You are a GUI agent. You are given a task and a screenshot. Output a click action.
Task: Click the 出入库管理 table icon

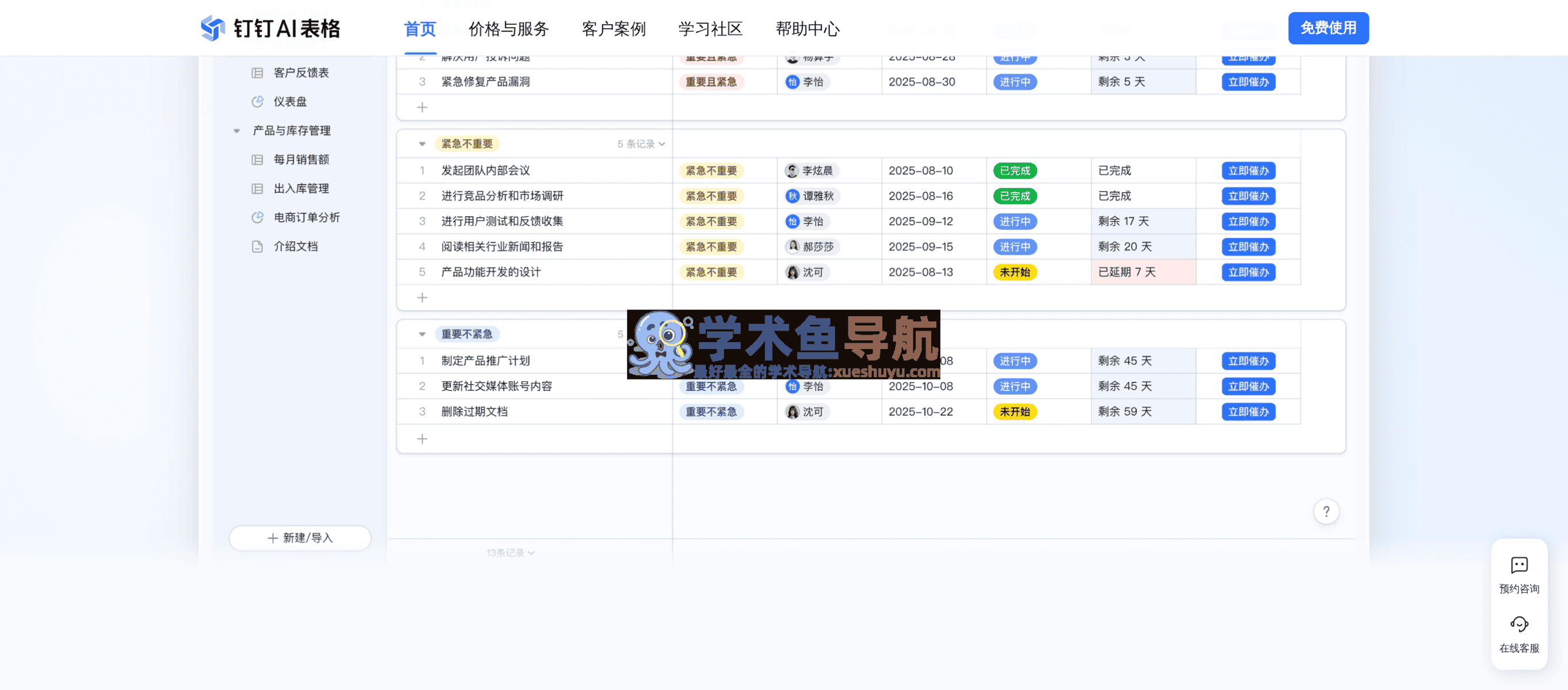258,189
